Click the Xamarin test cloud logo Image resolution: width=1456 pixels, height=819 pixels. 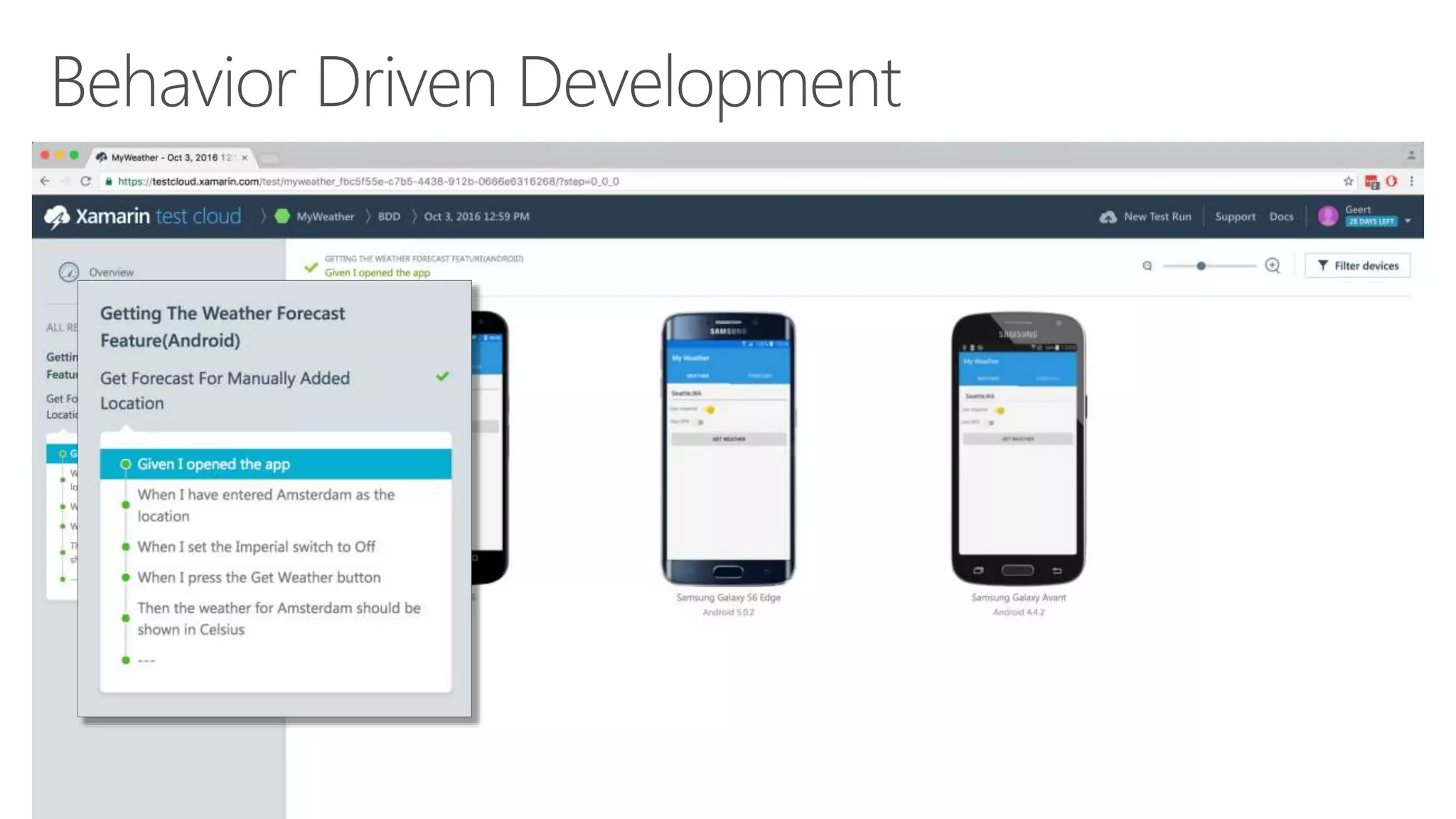click(x=143, y=216)
